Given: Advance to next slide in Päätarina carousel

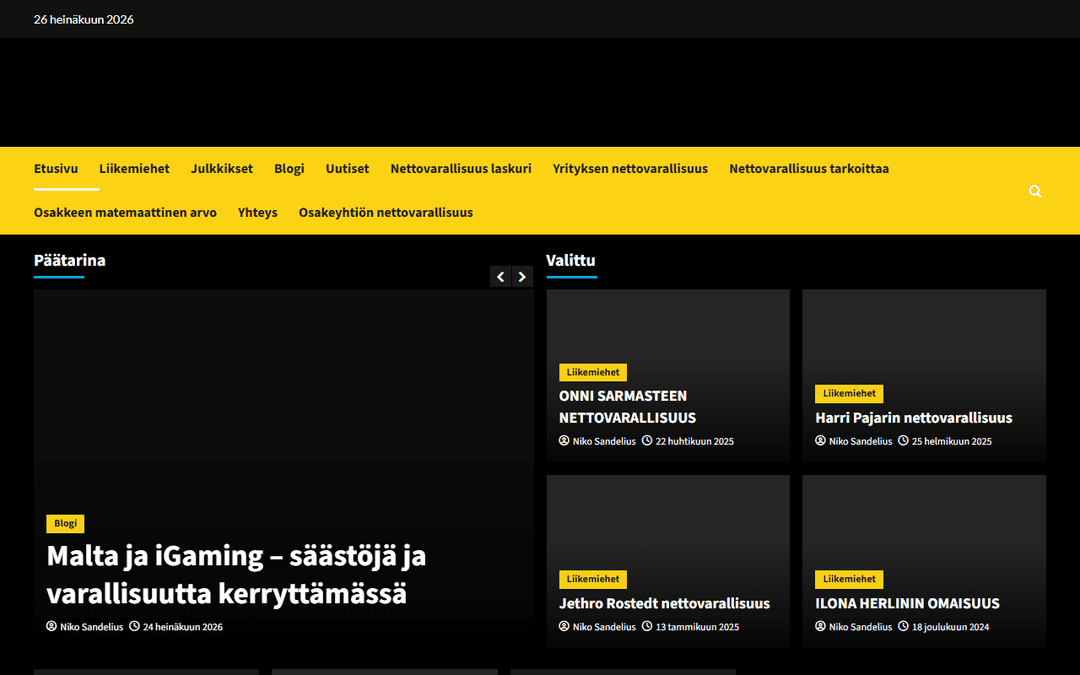Looking at the screenshot, I should coord(522,276).
